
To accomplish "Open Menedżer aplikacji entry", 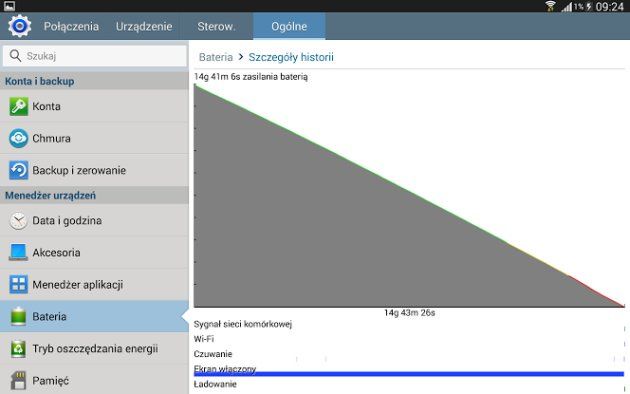I will click(x=94, y=284).
